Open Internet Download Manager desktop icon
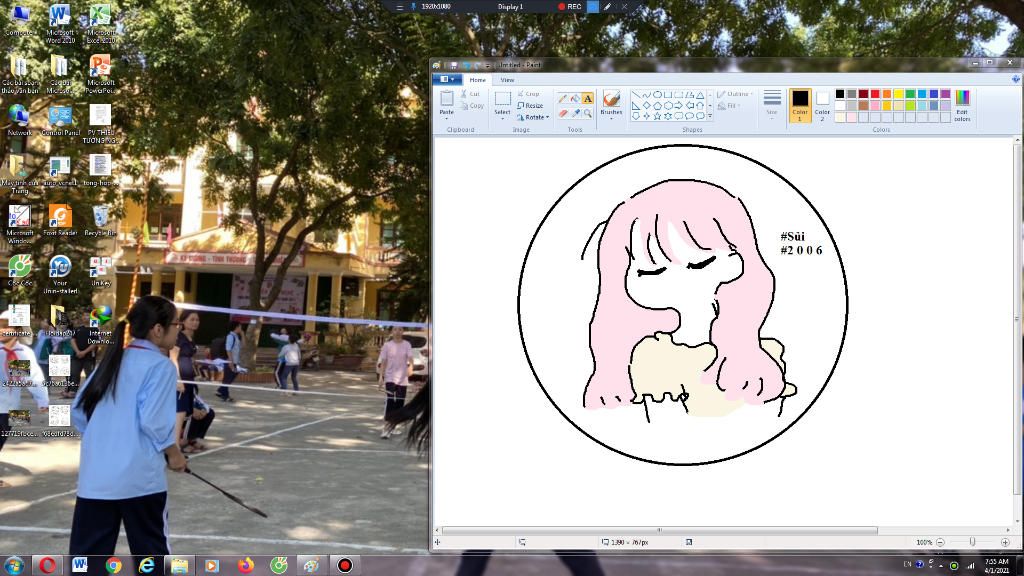The image size is (1024, 576). pos(100,325)
